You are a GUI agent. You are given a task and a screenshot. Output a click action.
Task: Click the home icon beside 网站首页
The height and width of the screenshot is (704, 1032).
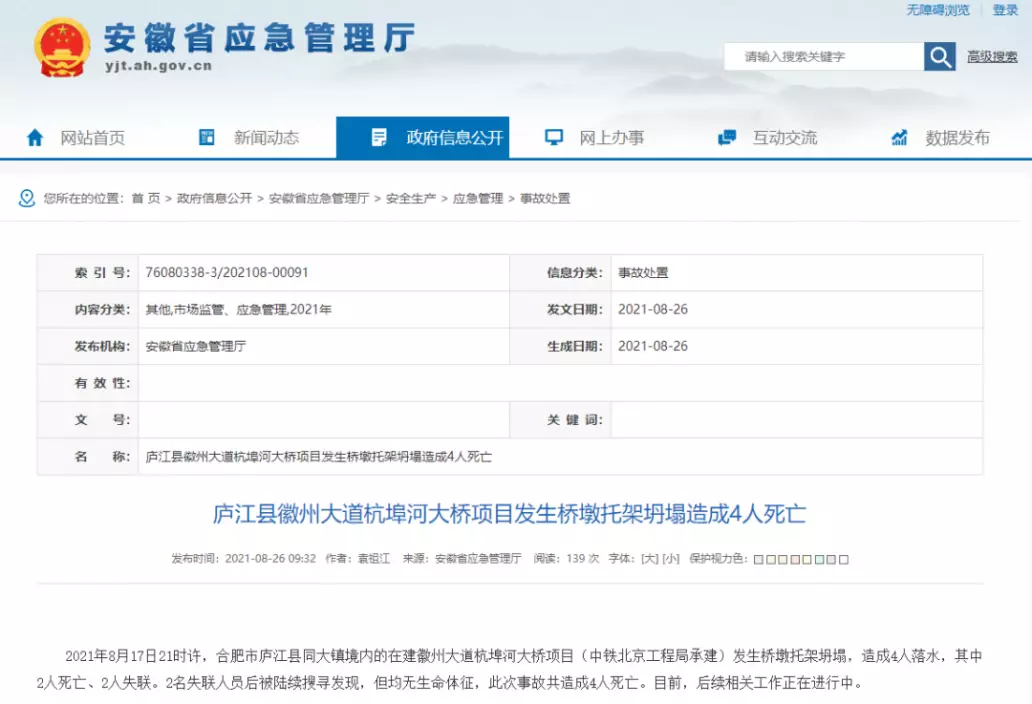[35, 138]
